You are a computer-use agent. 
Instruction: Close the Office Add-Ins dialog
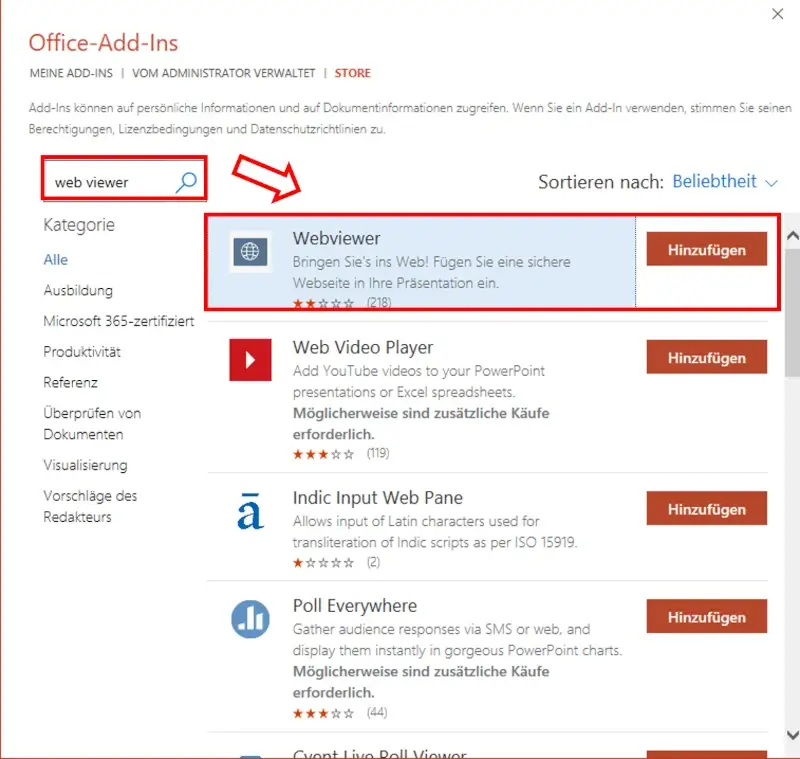[x=778, y=14]
